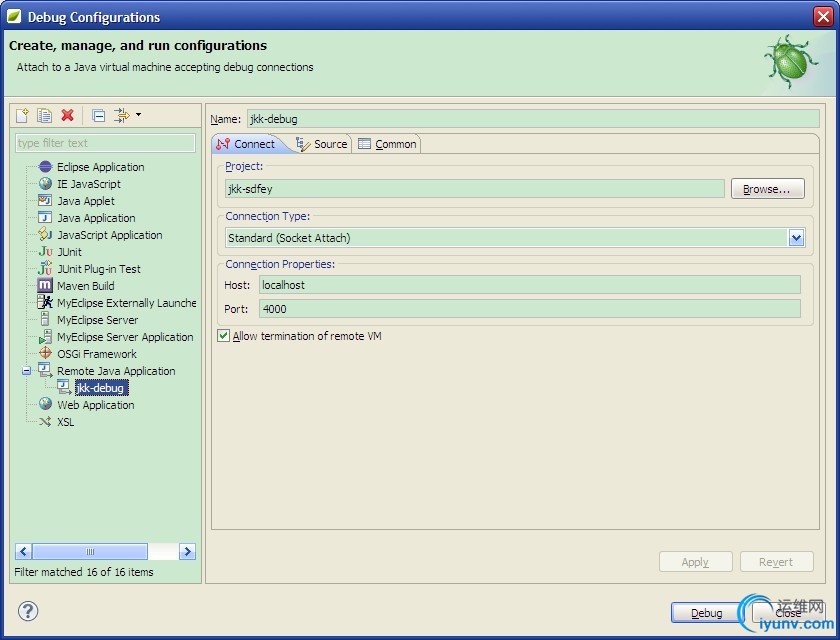Click the XSL icon
Viewport: 840px width, 640px height.
[x=46, y=422]
